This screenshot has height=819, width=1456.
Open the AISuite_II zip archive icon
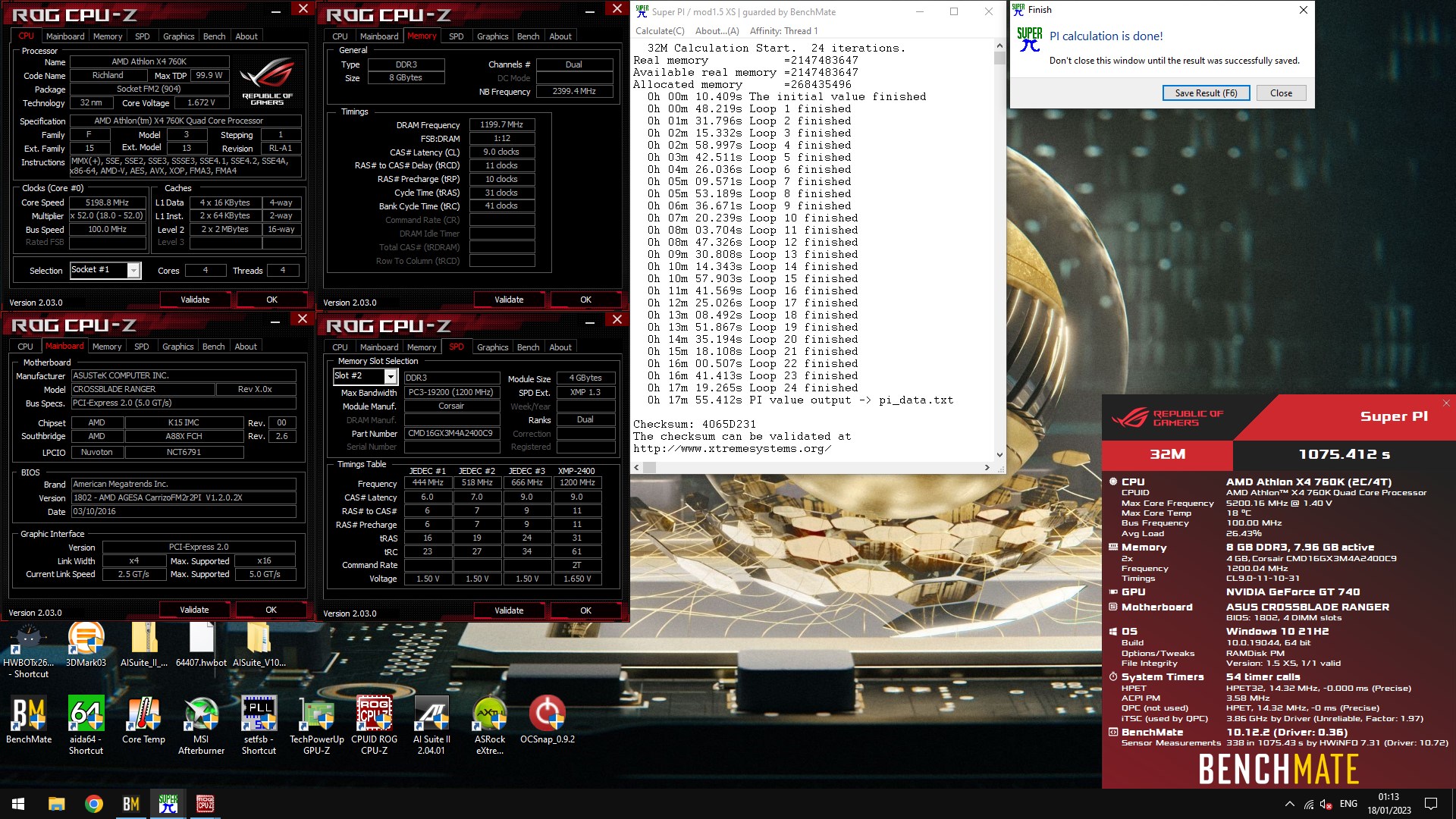point(144,645)
